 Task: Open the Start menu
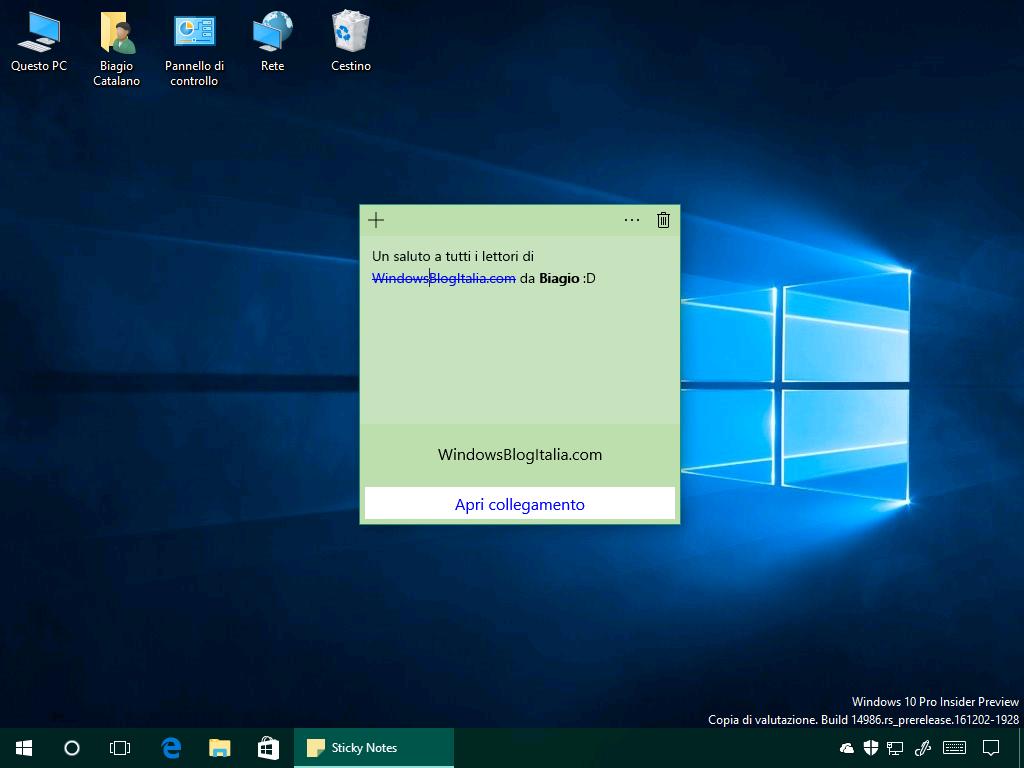(x=24, y=747)
